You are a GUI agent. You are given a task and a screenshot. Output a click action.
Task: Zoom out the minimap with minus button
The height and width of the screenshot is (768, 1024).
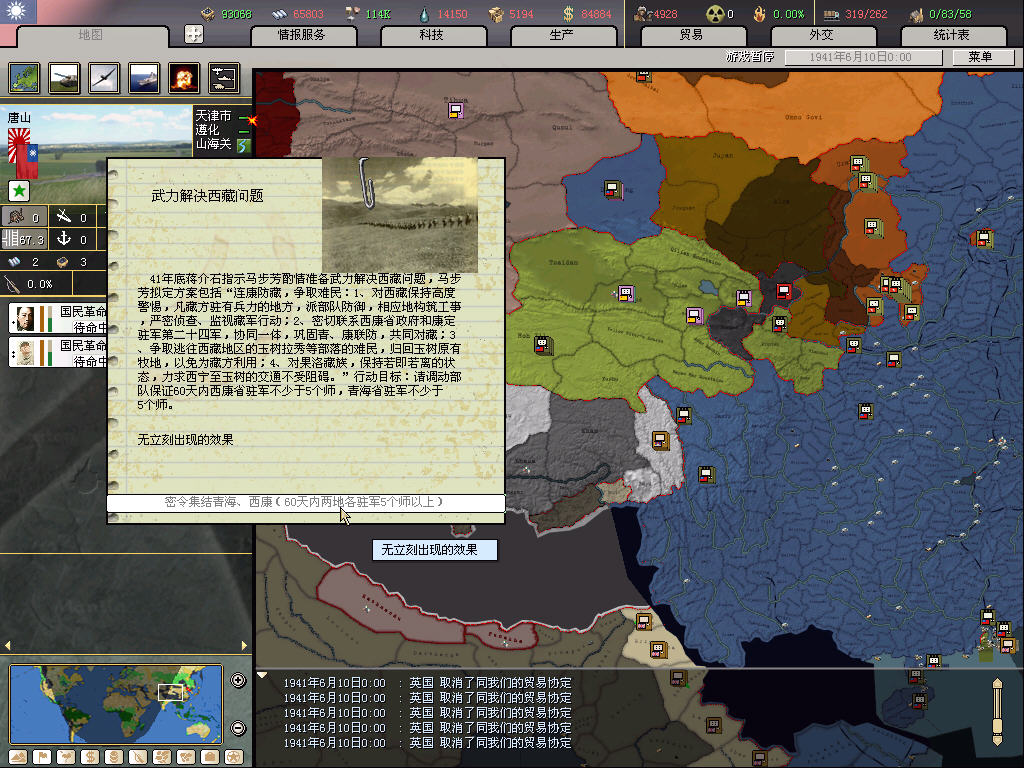coord(238,728)
